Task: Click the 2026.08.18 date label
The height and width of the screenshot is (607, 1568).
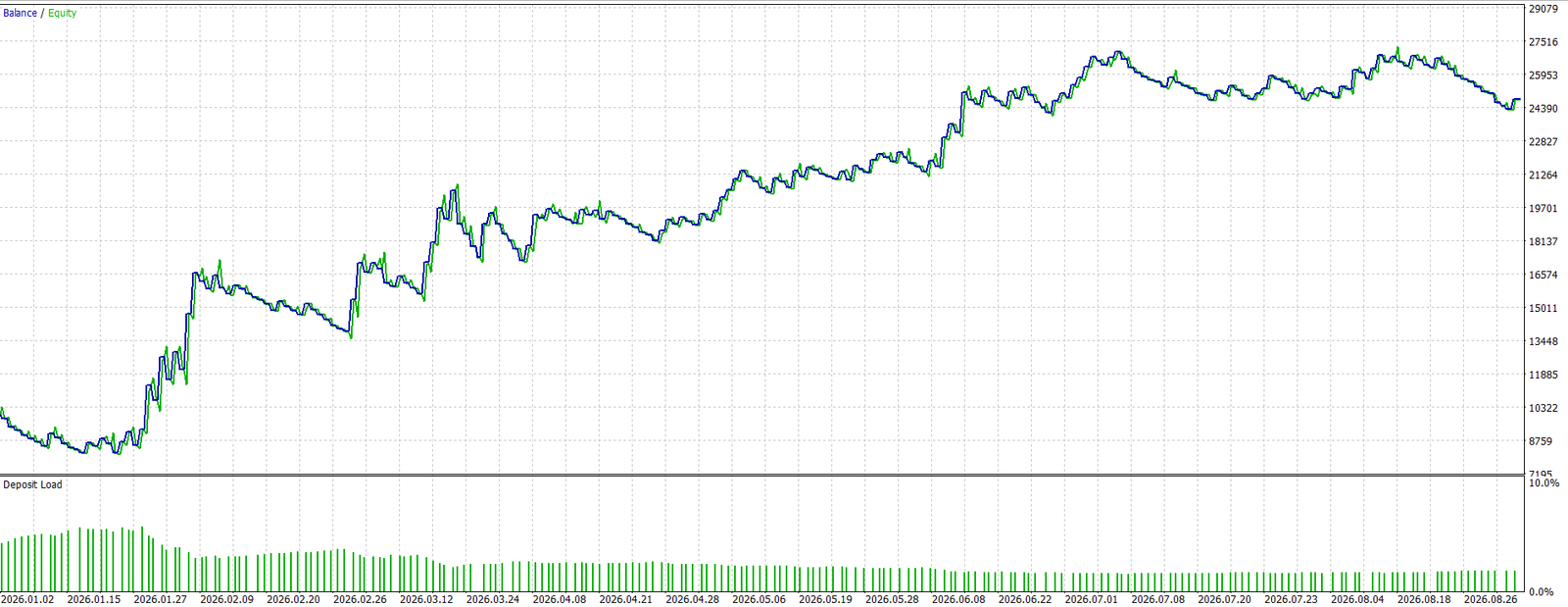Action: (1424, 599)
